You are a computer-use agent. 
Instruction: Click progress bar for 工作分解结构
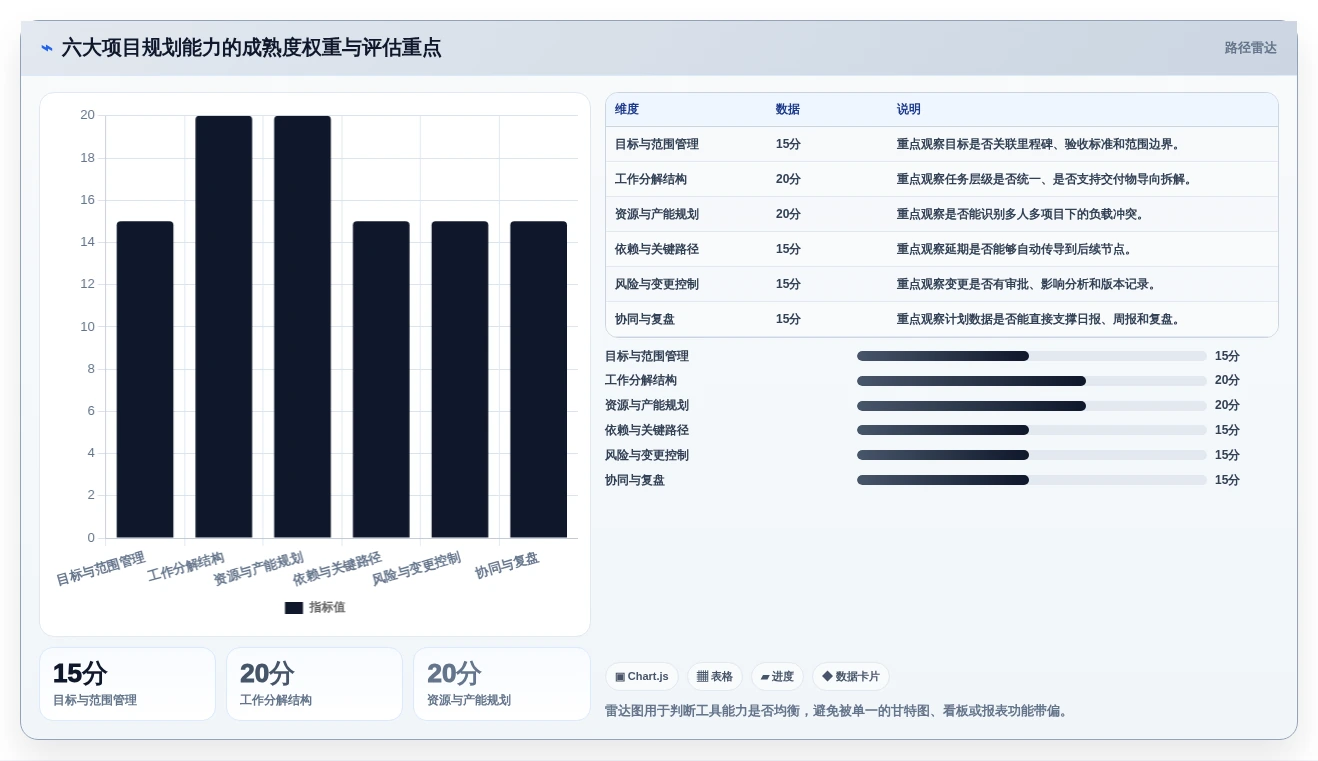(x=1032, y=381)
